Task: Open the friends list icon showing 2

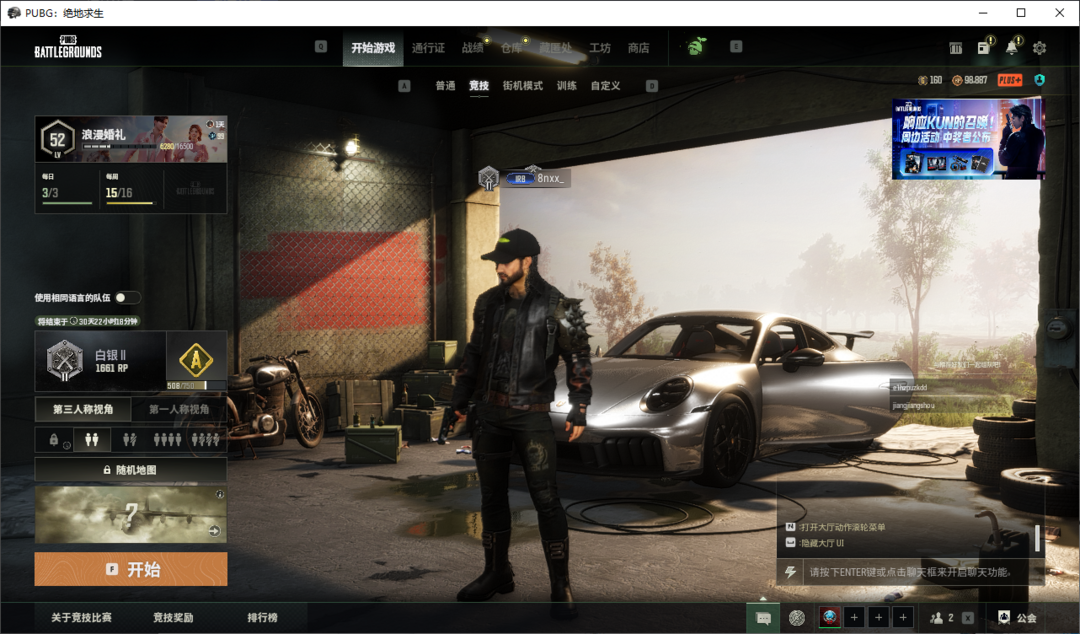Action: click(941, 617)
